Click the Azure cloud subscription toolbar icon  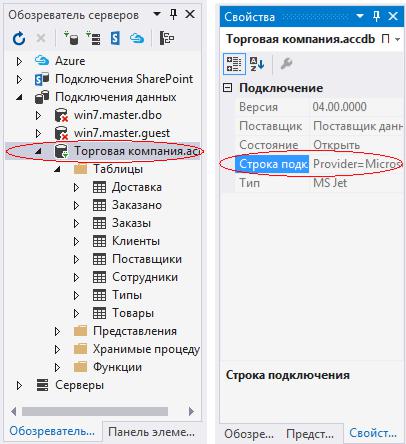pyautogui.click(x=137, y=39)
